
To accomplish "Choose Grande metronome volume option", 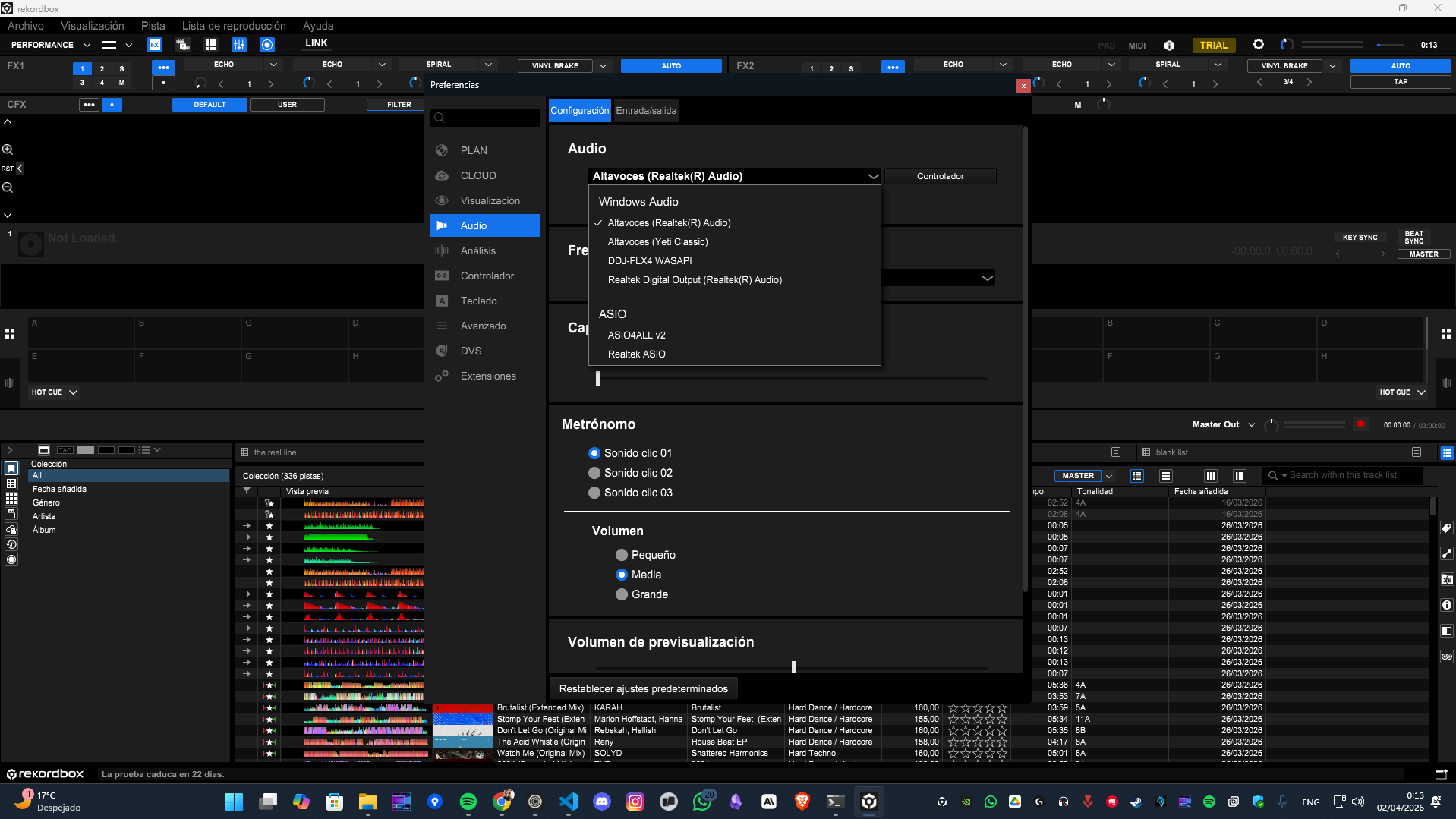I will point(622,594).
